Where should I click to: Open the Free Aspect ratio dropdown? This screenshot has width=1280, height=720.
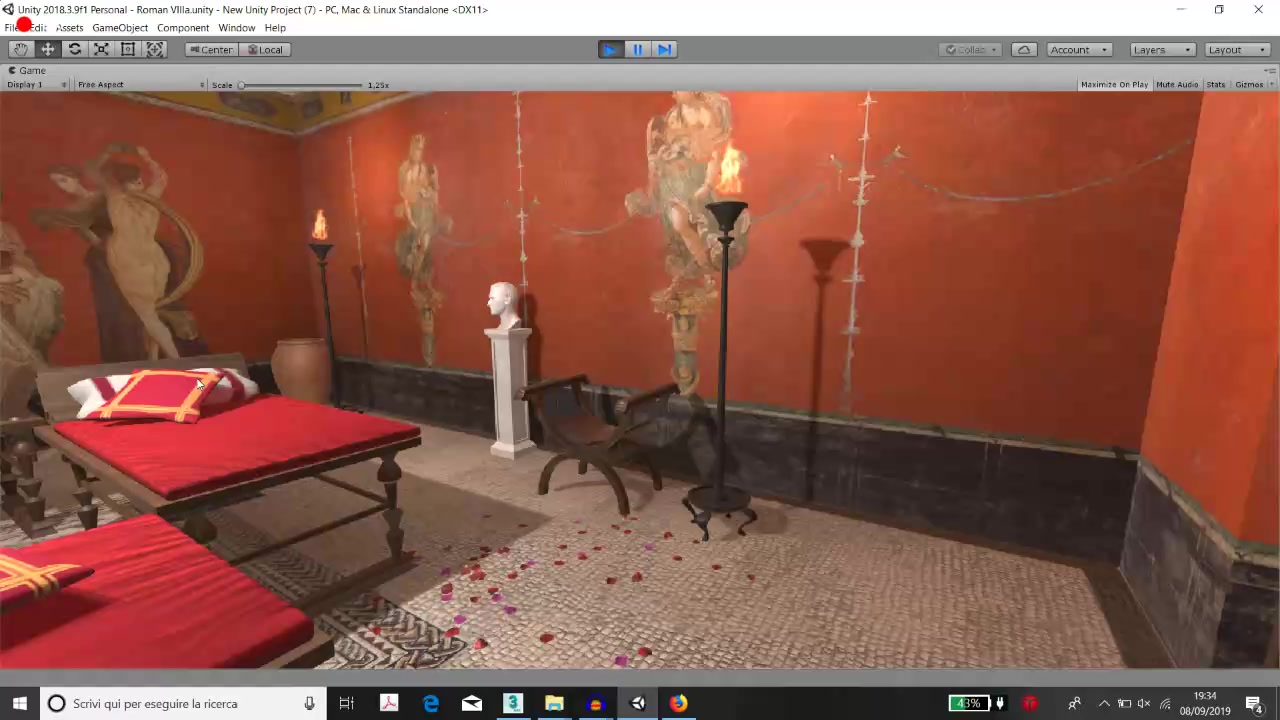(x=140, y=85)
